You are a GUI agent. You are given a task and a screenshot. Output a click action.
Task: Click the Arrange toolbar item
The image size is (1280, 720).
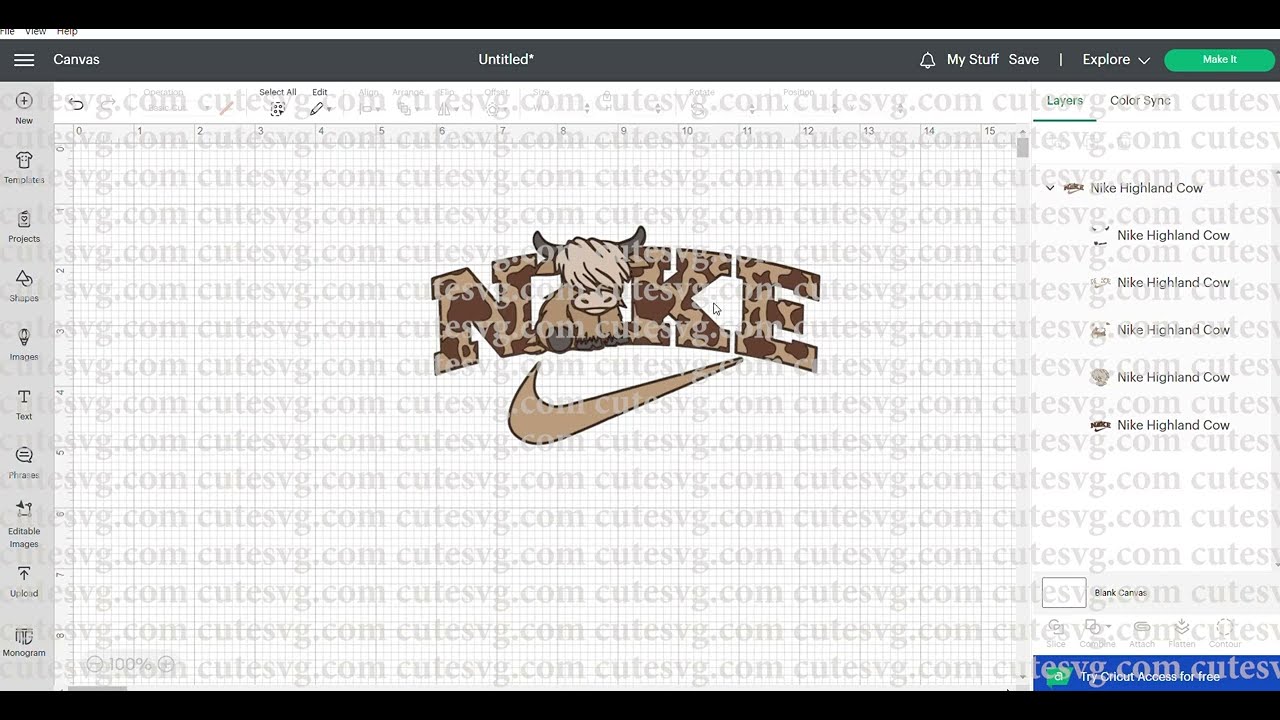[407, 102]
